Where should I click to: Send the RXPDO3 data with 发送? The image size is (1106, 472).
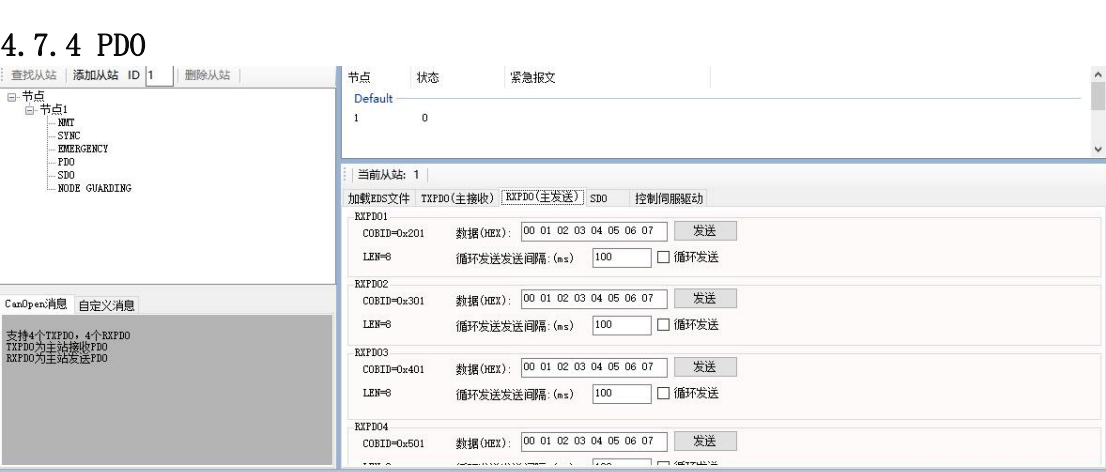coord(704,367)
